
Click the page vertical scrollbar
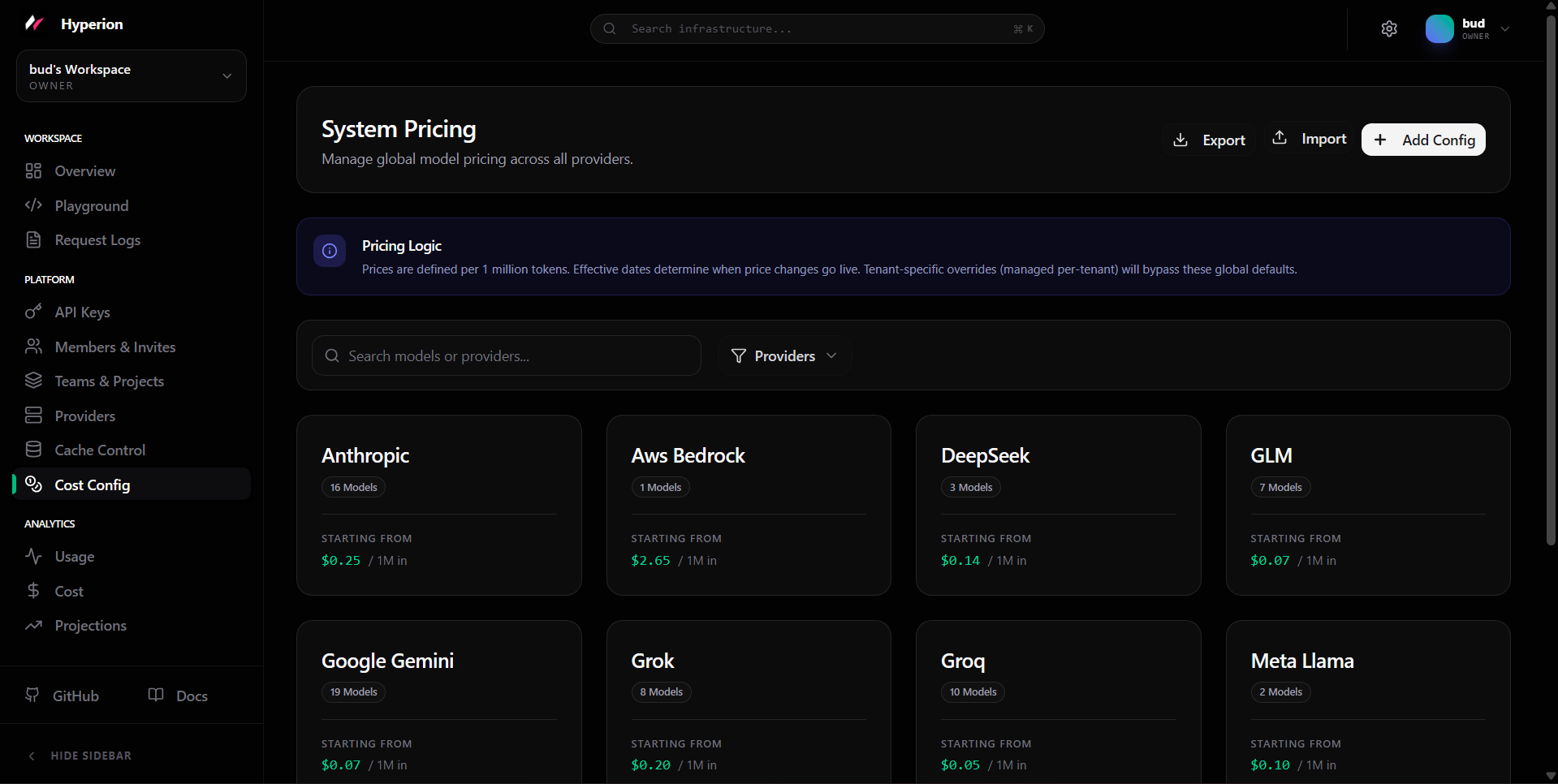tap(1551, 280)
